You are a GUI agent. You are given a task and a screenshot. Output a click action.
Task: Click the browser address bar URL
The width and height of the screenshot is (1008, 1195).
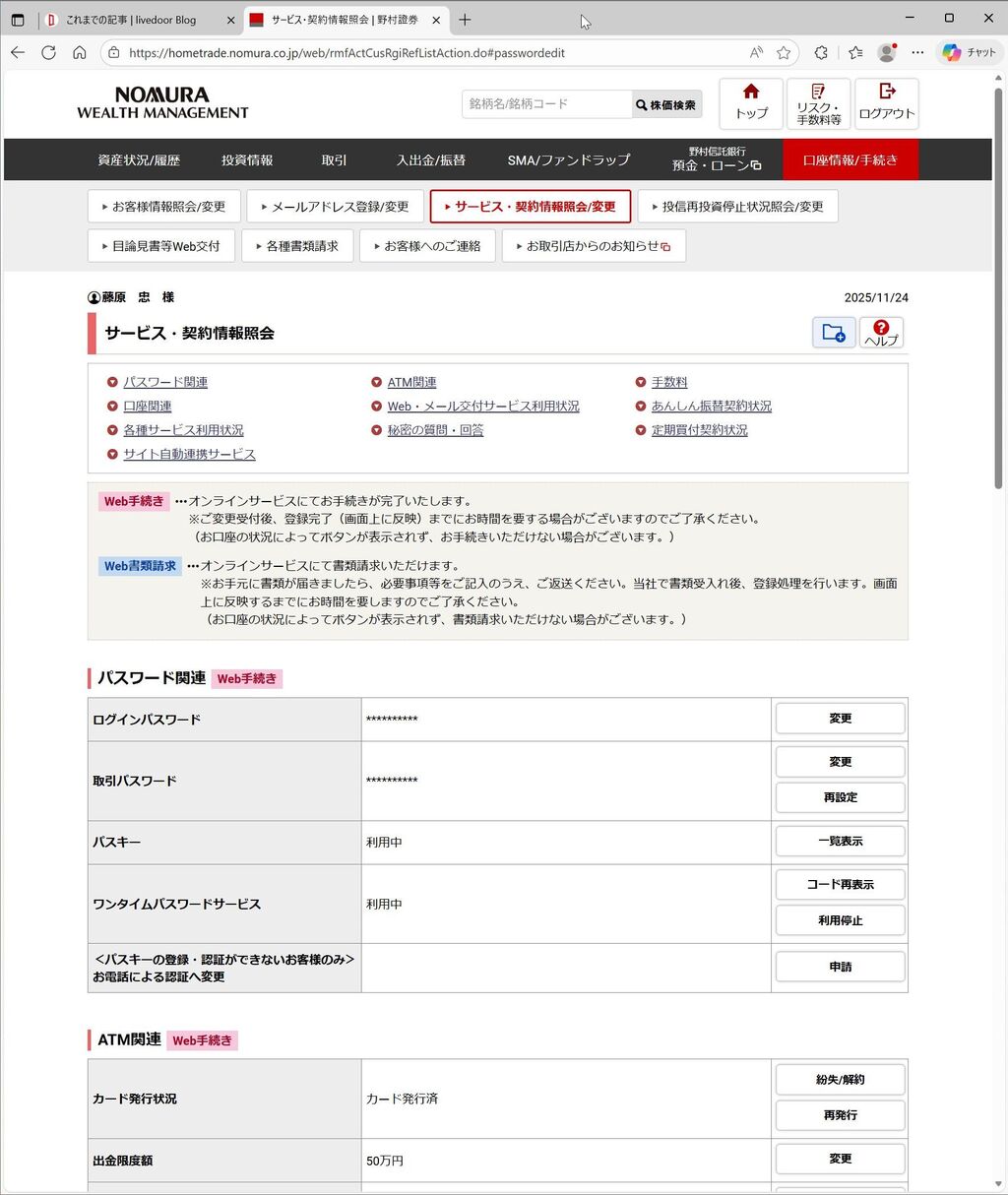(346, 53)
